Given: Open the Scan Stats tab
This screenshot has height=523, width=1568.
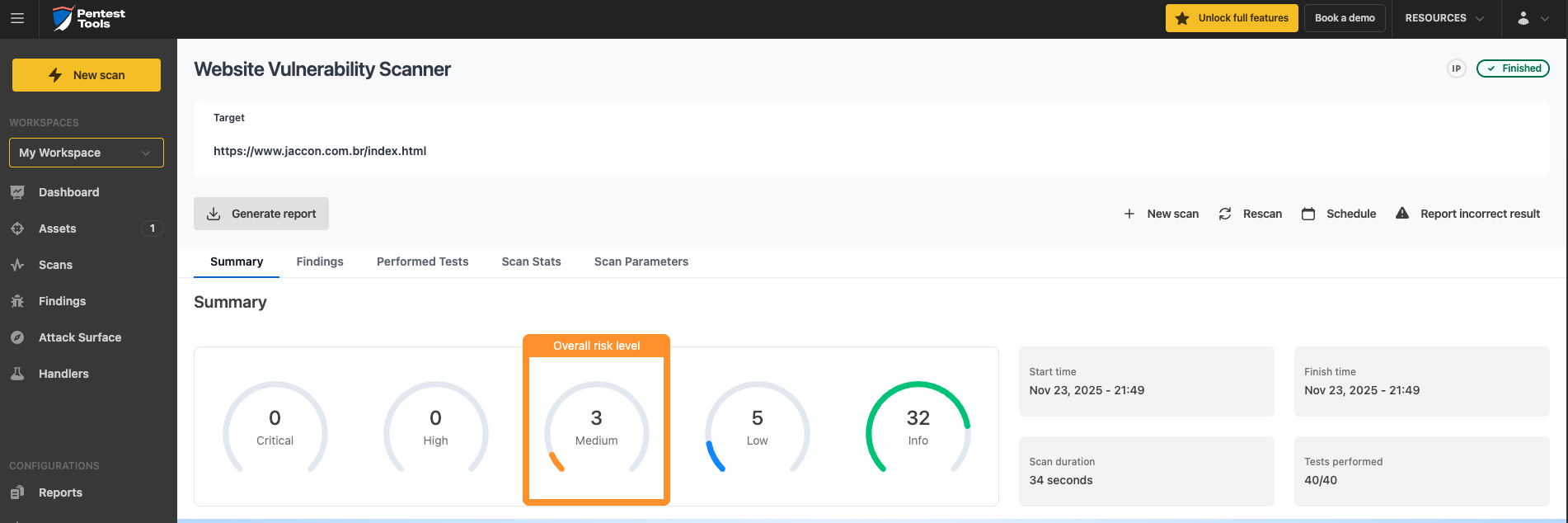Looking at the screenshot, I should 532,261.
